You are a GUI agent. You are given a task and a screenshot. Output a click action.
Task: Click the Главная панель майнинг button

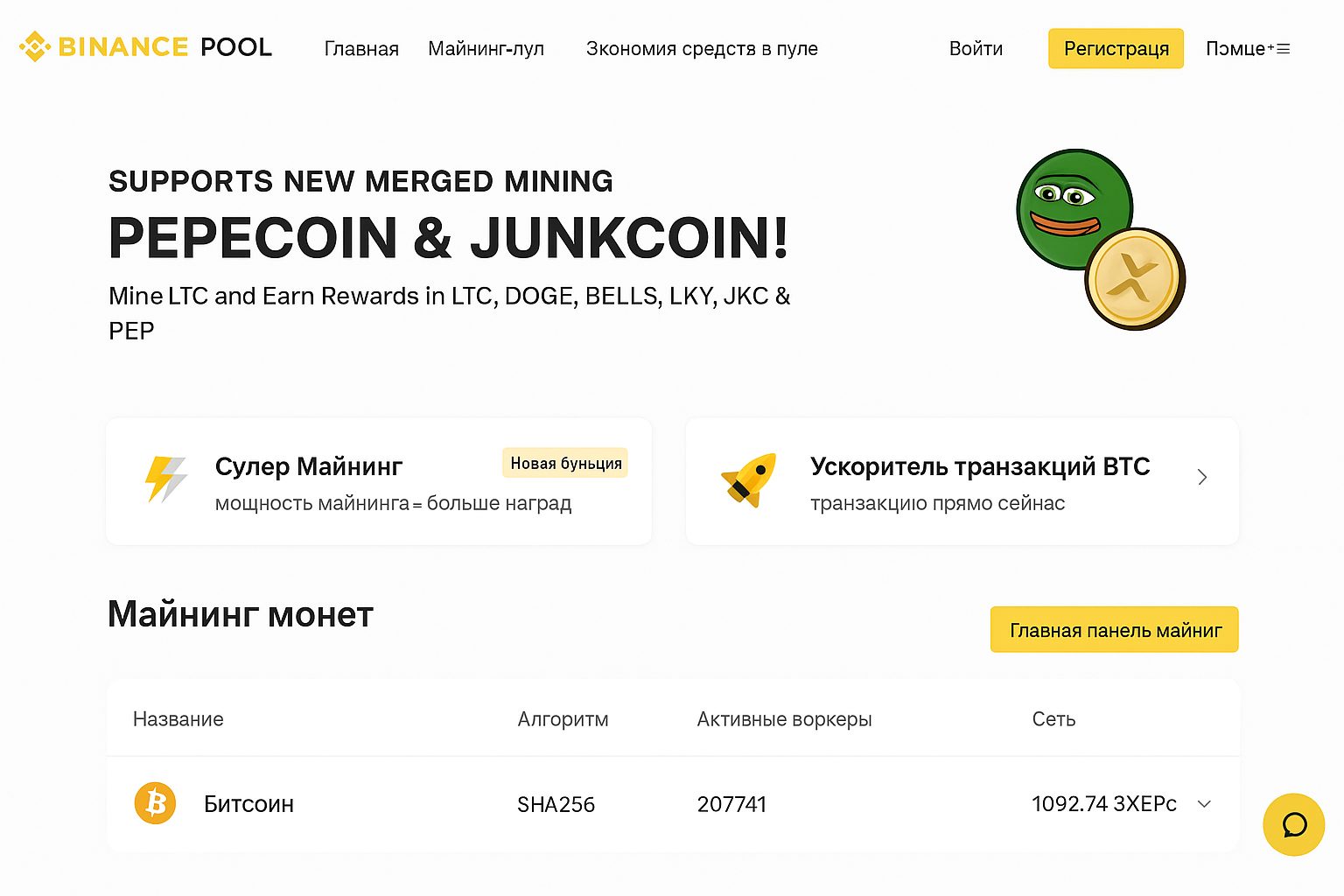click(1114, 629)
